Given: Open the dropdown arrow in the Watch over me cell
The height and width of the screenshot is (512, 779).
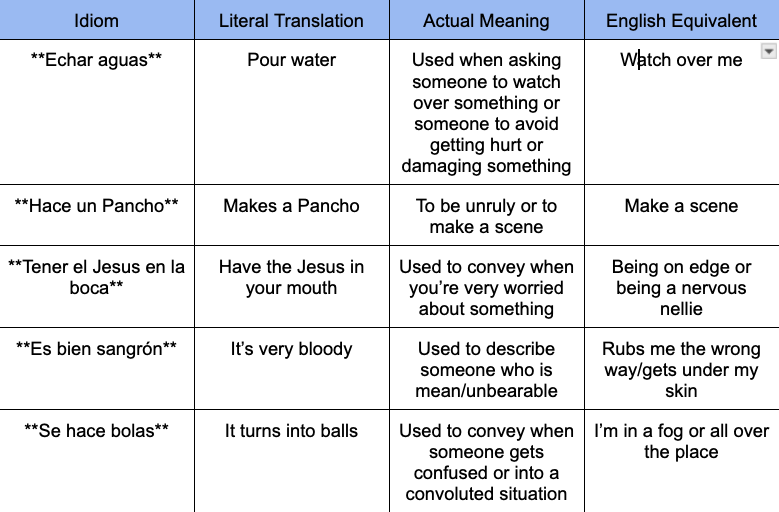Looking at the screenshot, I should (x=769, y=51).
